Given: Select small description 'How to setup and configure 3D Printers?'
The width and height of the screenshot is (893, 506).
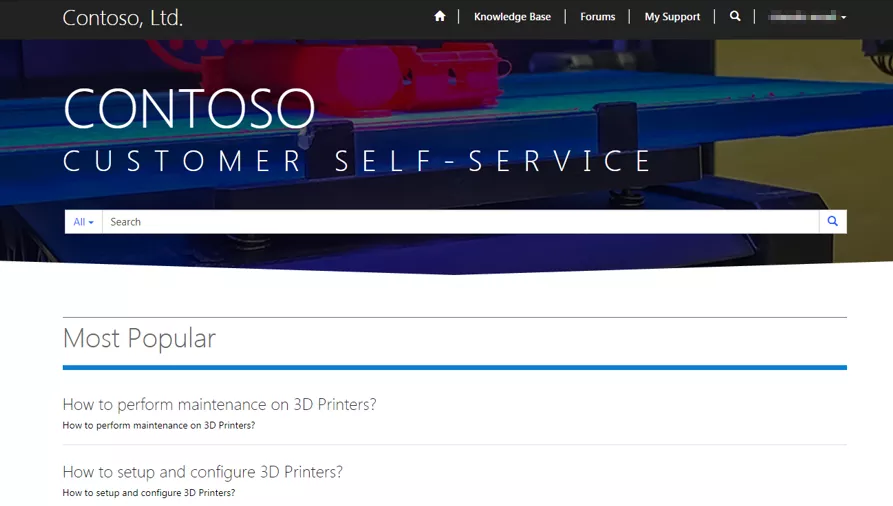Looking at the screenshot, I should [x=149, y=492].
